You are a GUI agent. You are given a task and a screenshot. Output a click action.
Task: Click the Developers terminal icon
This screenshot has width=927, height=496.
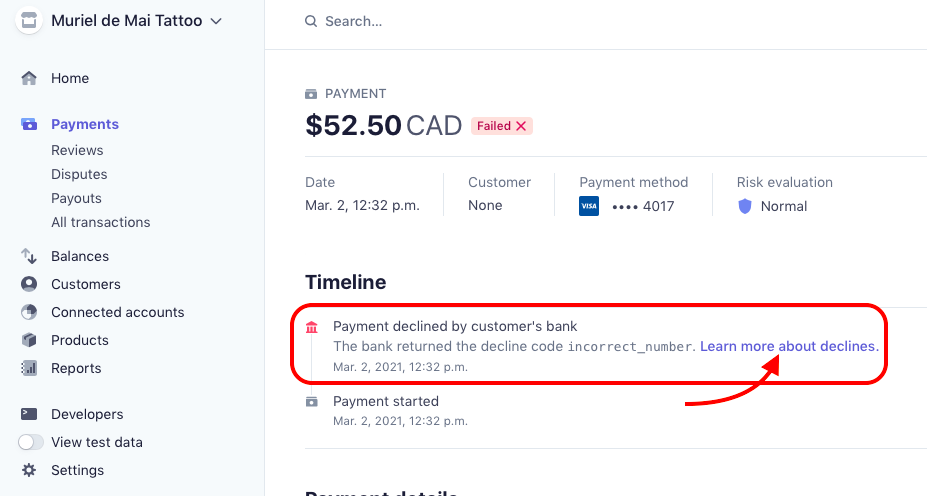(29, 414)
